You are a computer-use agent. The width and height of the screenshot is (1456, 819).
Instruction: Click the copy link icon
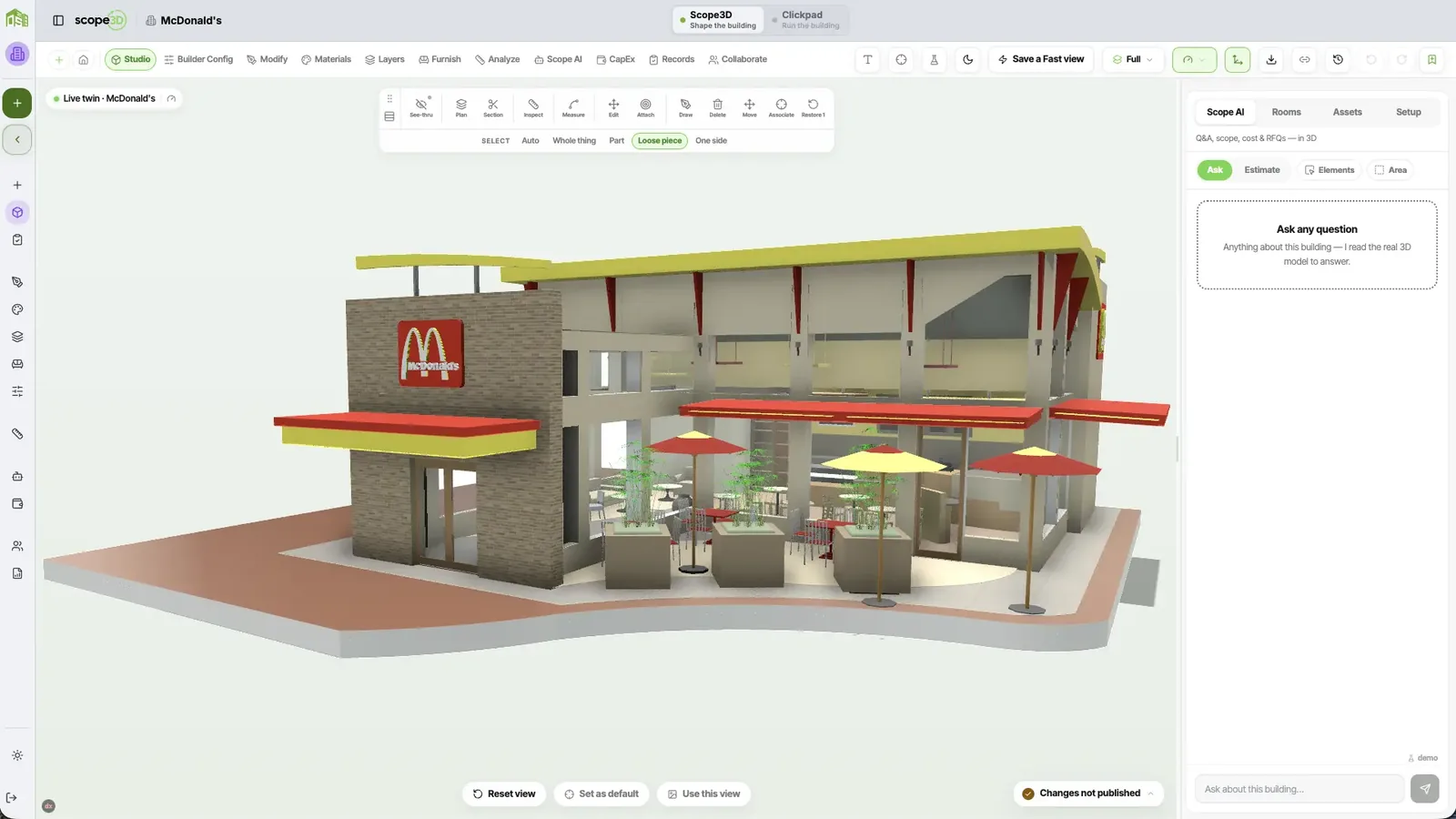(x=1304, y=59)
